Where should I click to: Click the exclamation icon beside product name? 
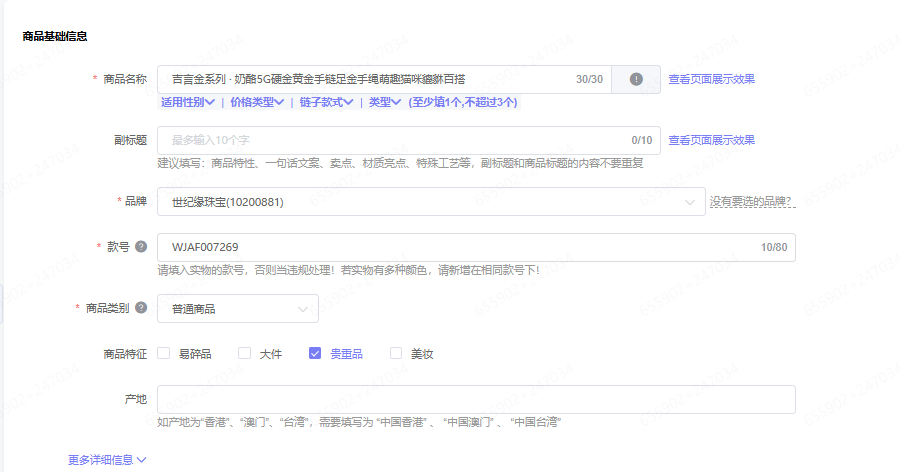(x=635, y=79)
